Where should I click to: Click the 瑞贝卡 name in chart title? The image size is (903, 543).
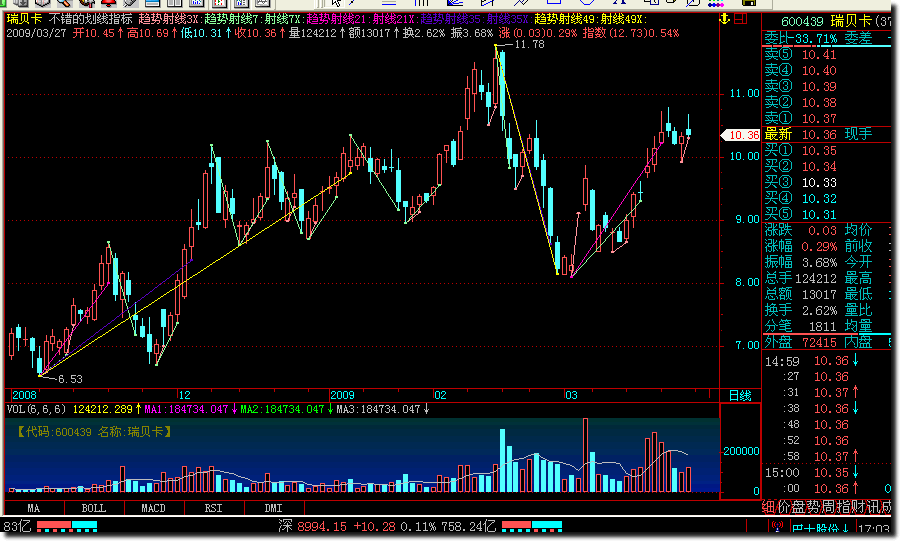25,19
